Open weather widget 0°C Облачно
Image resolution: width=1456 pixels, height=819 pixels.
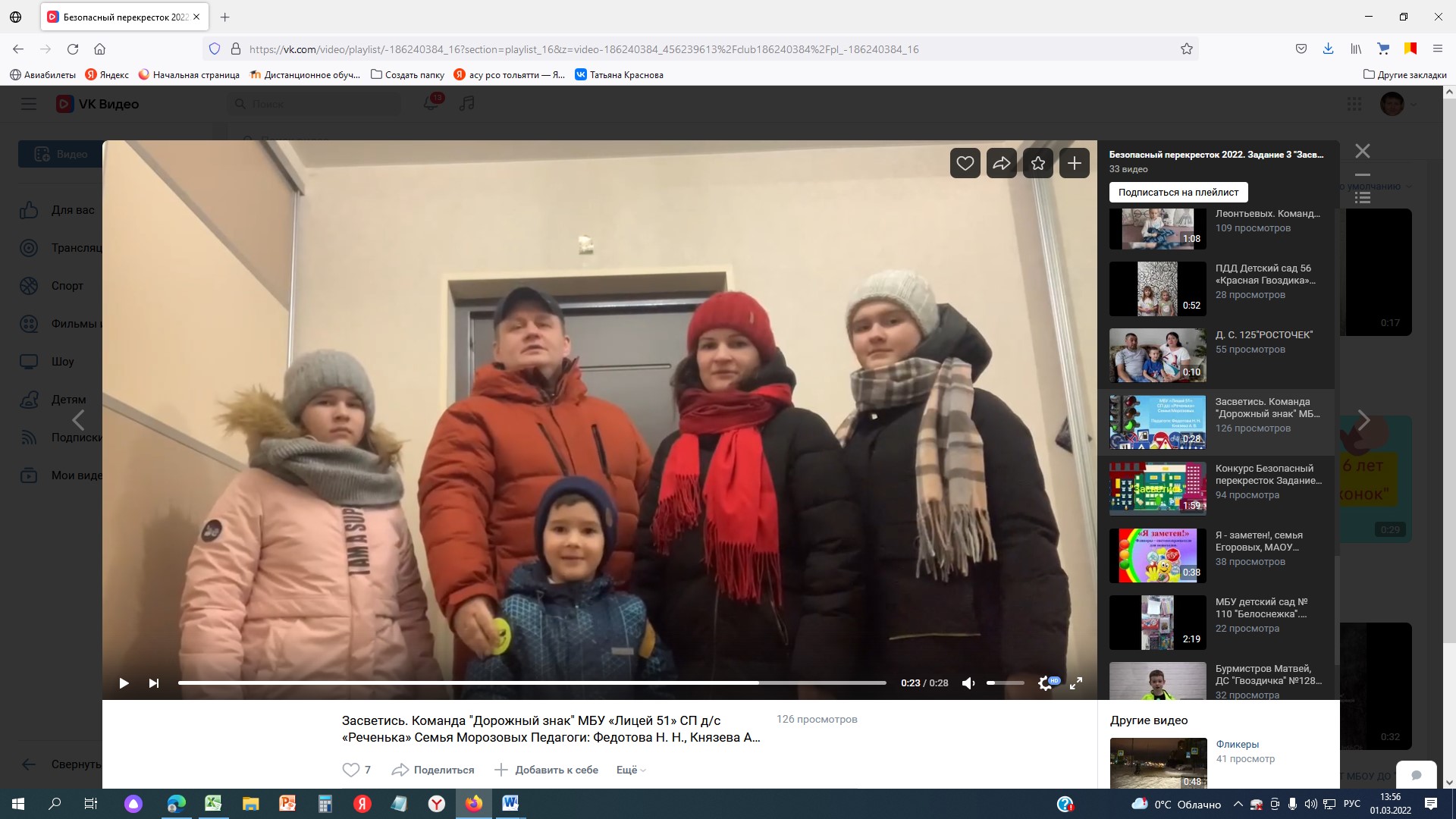pos(1176,804)
